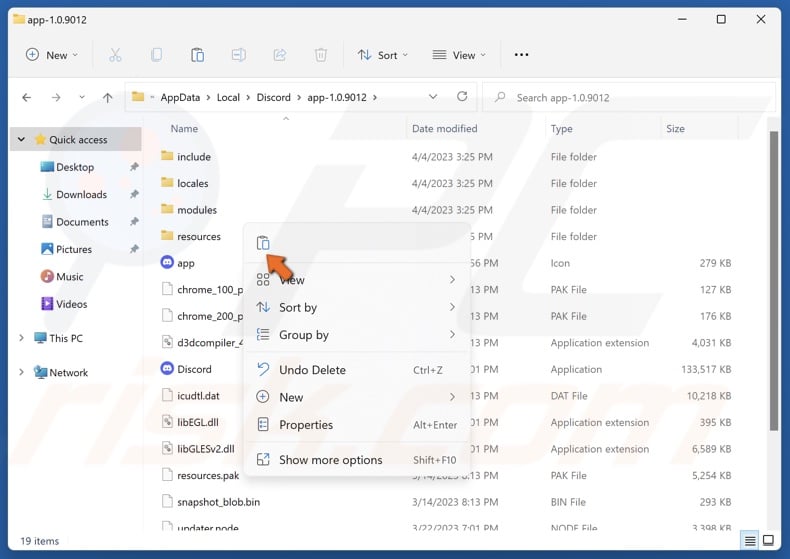Screen dimensions: 790x559
Task: Click the Paste icon in context menu
Action: pyautogui.click(x=263, y=243)
